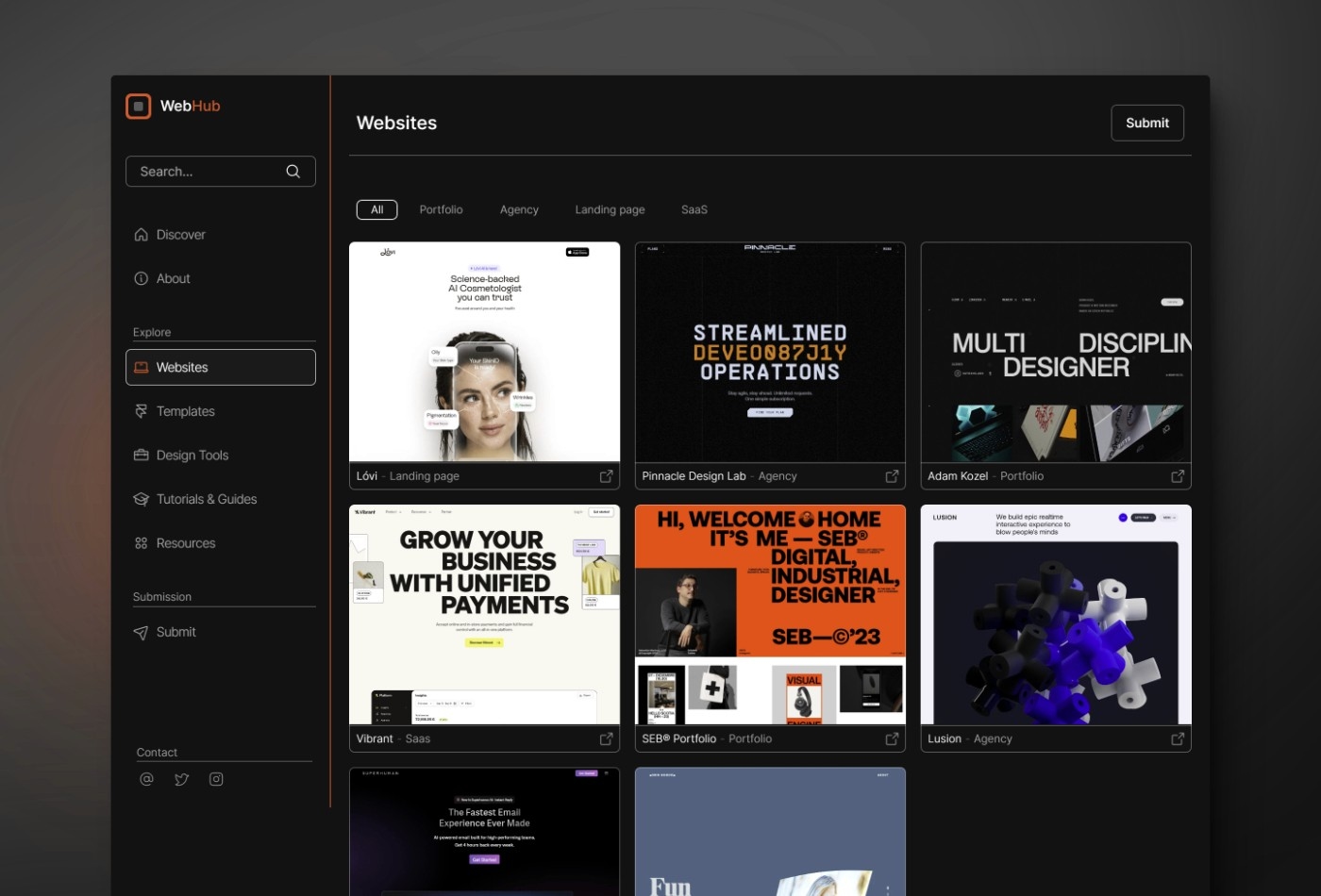Click the Instagram icon in Contact section
The height and width of the screenshot is (896, 1321).
(x=216, y=778)
